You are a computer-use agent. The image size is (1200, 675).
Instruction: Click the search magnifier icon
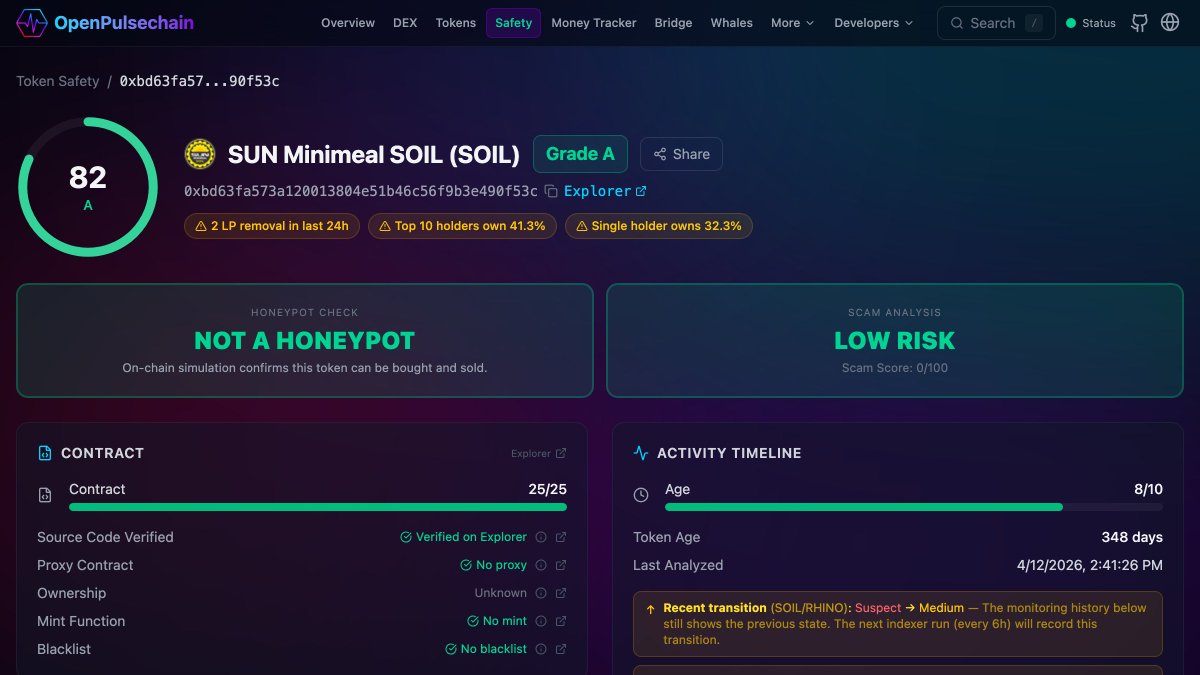tap(957, 23)
